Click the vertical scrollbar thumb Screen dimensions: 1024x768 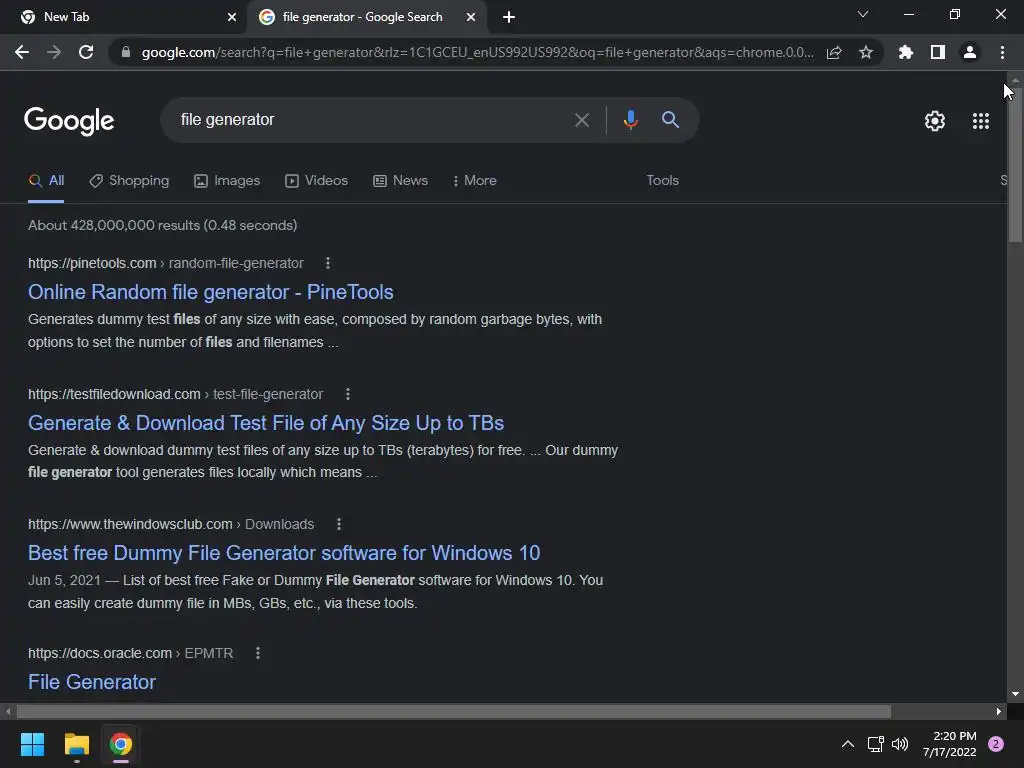1015,163
